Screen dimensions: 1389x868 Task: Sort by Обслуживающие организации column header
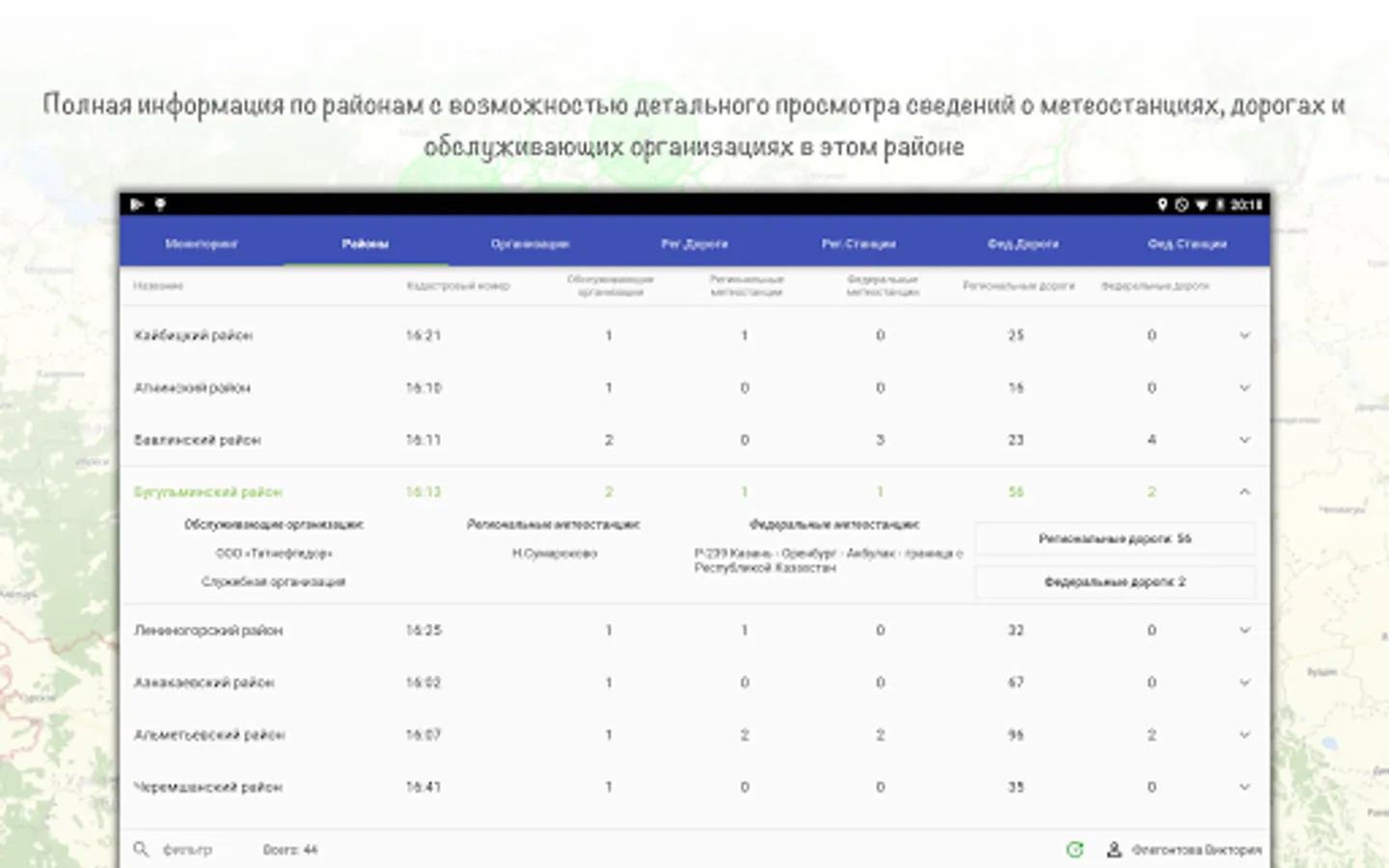pyautogui.click(x=610, y=285)
